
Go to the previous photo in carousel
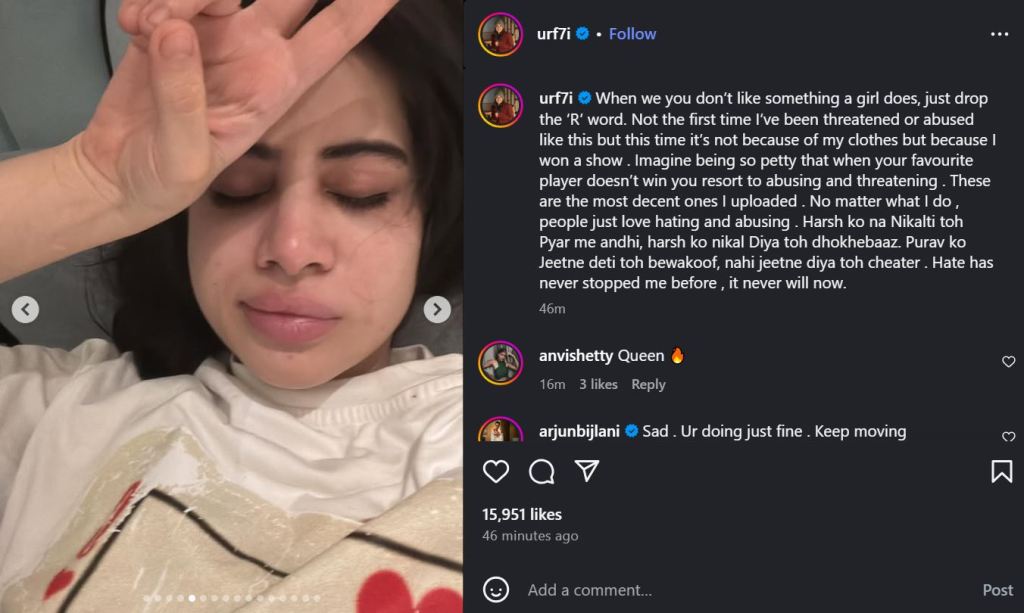26,310
